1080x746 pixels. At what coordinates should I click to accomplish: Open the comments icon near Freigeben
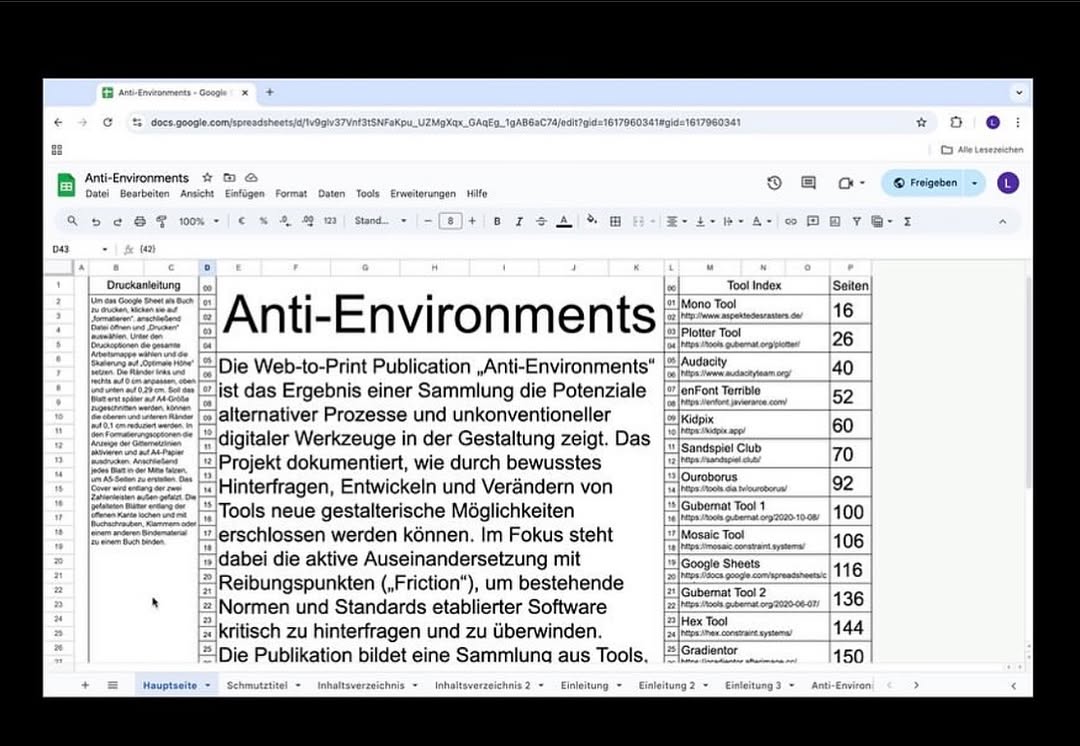(808, 183)
